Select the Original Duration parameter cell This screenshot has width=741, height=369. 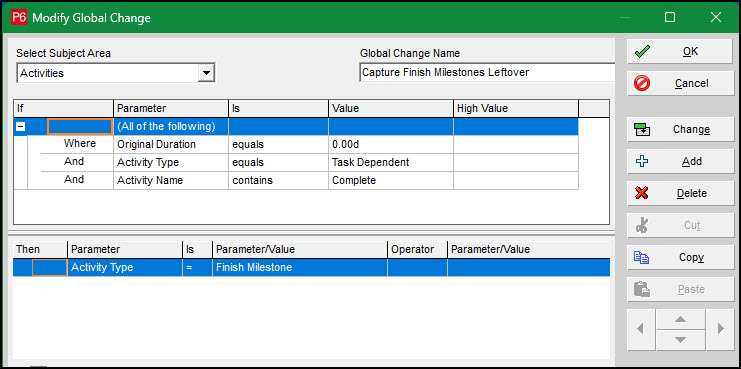point(171,145)
